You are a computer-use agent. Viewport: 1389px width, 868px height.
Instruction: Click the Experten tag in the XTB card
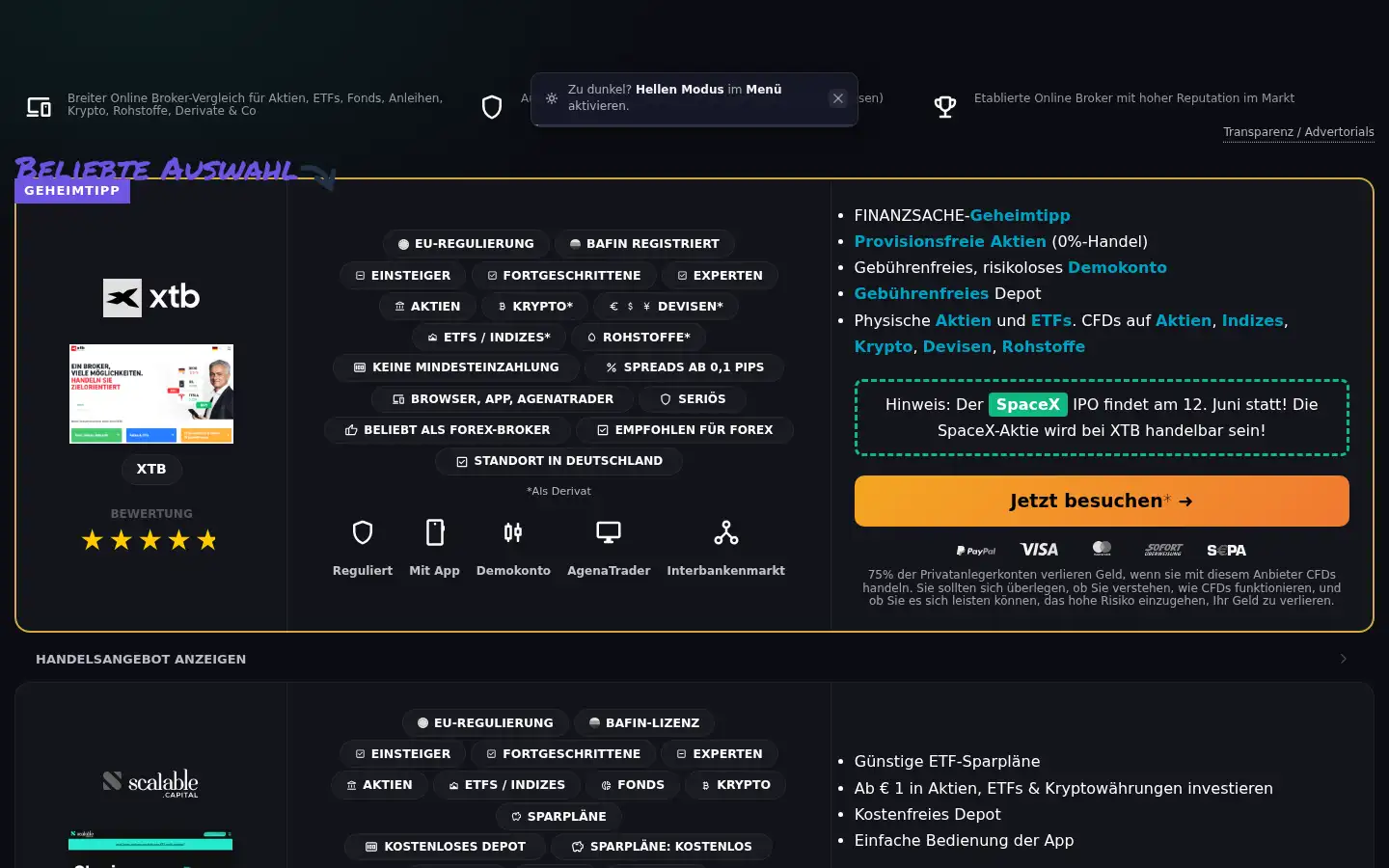(x=721, y=276)
